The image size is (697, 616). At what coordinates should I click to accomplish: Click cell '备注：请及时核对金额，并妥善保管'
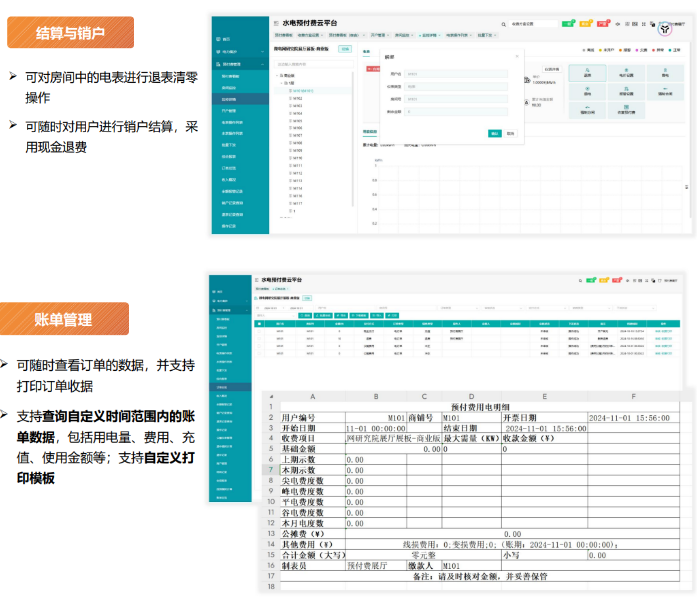coord(480,576)
